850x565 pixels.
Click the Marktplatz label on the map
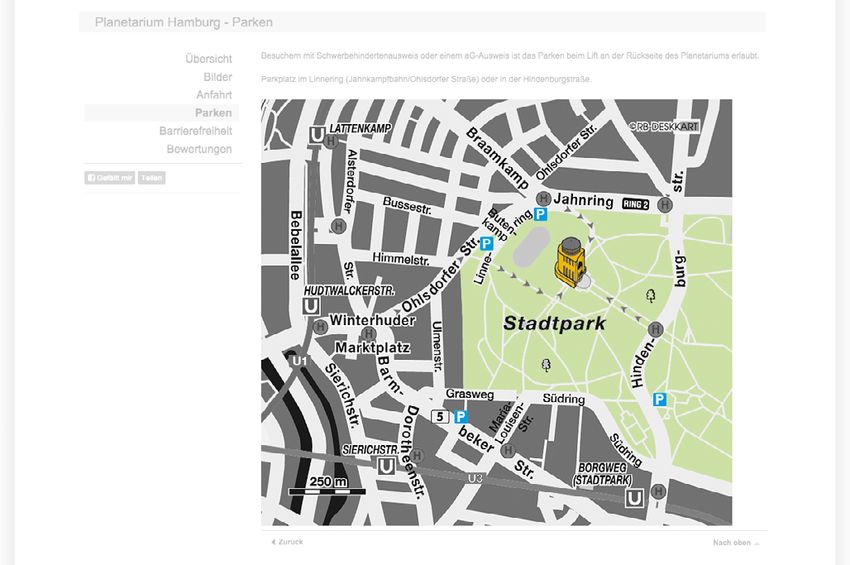[372, 347]
